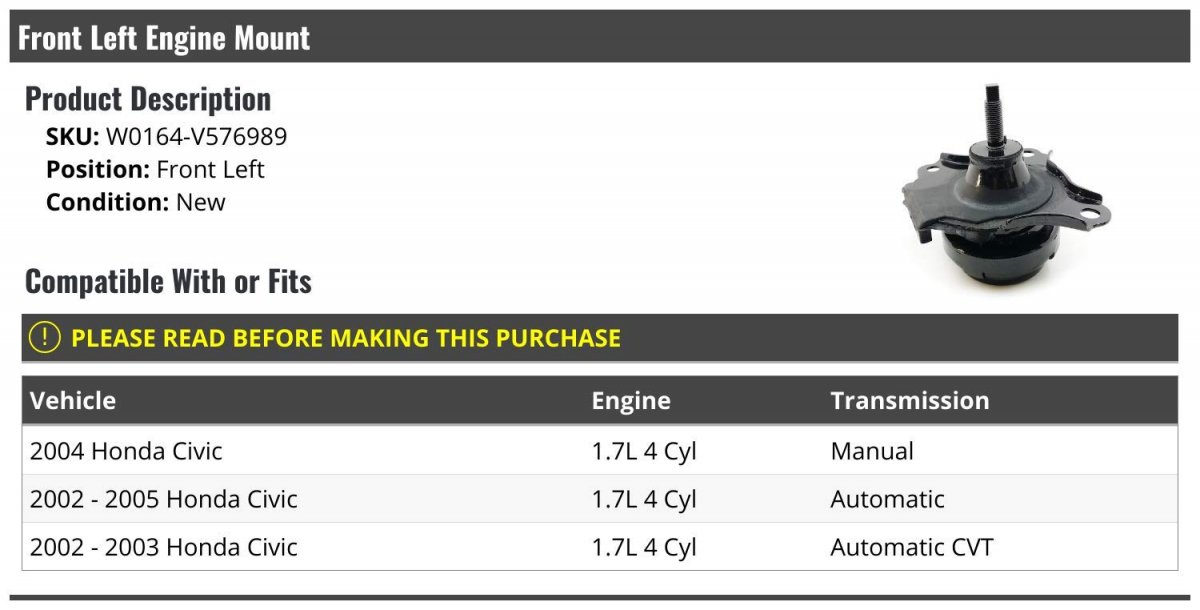Click the SKU number W0164-V576989
The width and height of the screenshot is (1200, 610).
[x=196, y=137]
